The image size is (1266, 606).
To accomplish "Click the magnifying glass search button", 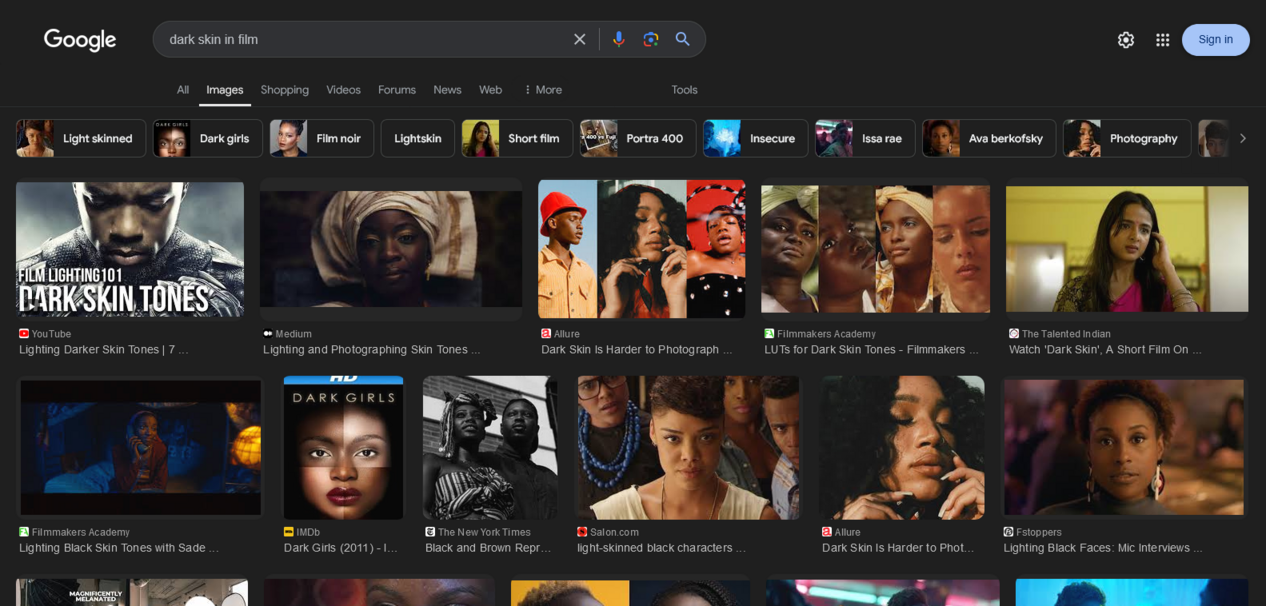I will click(x=683, y=39).
